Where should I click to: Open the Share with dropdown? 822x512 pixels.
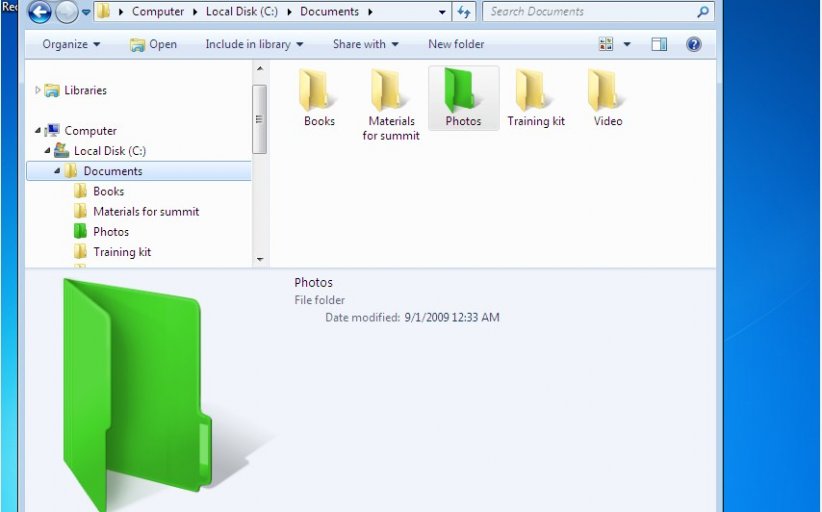pos(365,44)
